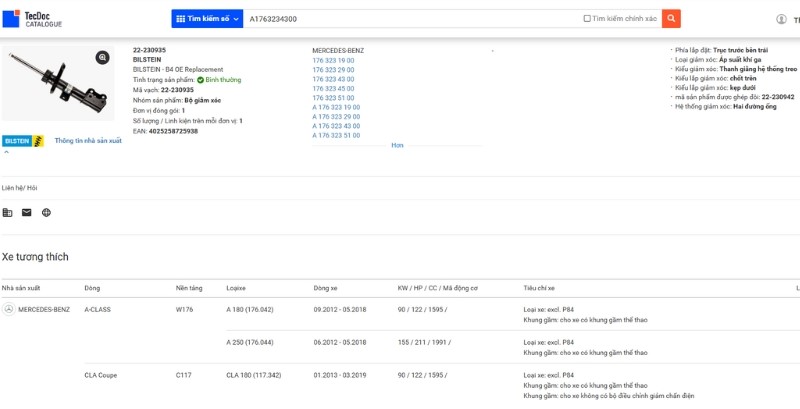Image resolution: width=800 pixels, height=409 pixels.
Task: Open OE number 176 323 43 00
Action: 333,79
